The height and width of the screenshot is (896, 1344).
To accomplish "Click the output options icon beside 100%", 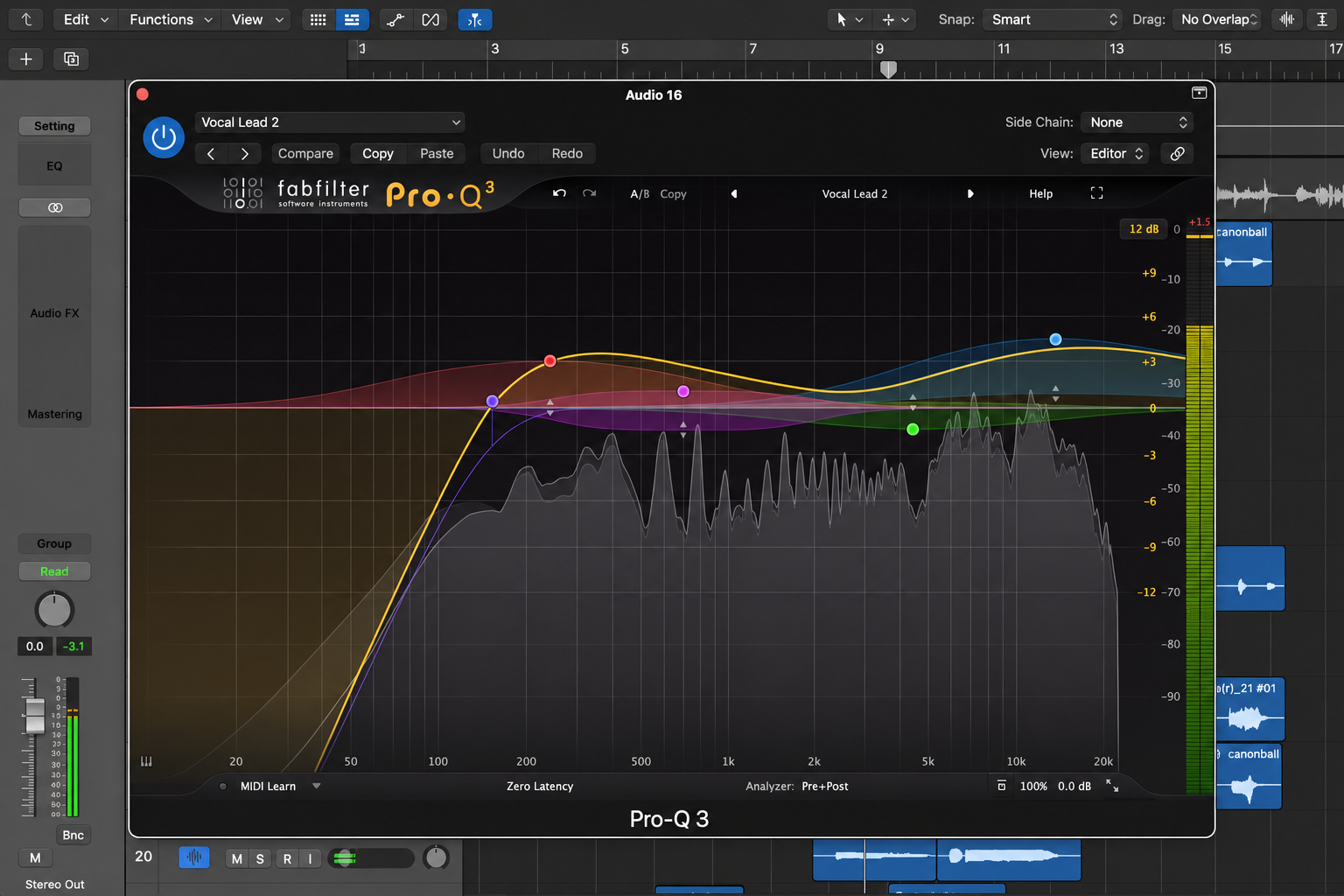I will (x=1001, y=786).
